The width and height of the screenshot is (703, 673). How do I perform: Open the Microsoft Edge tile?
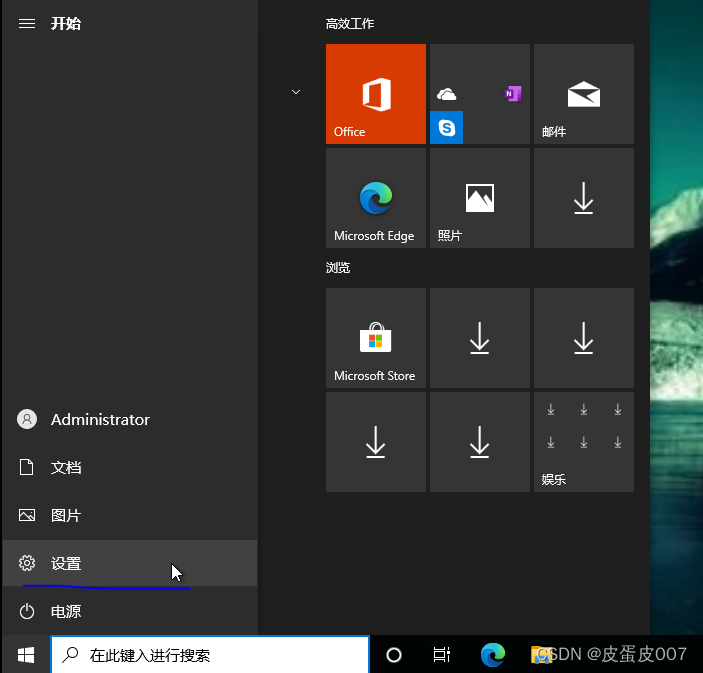pyautogui.click(x=376, y=198)
